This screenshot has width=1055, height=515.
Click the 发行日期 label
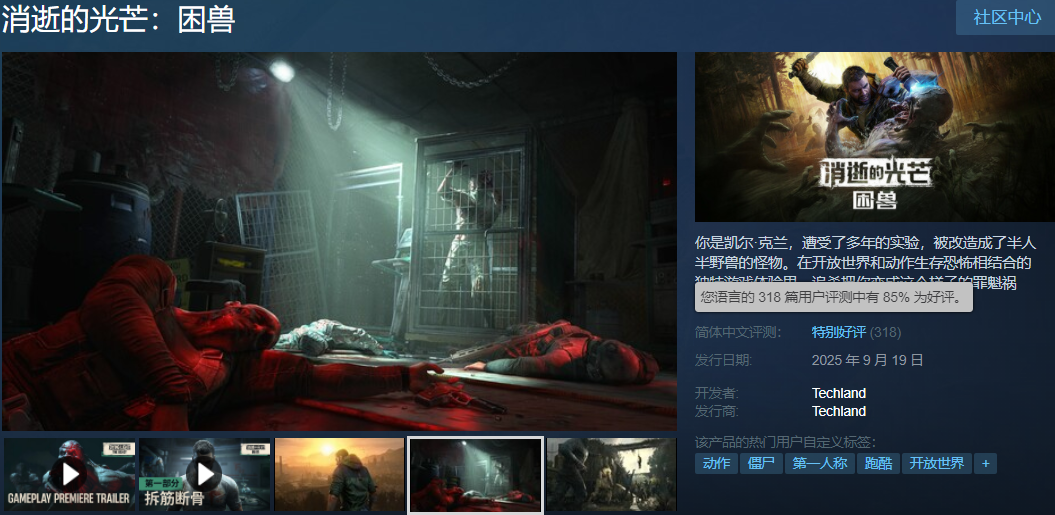(x=723, y=360)
